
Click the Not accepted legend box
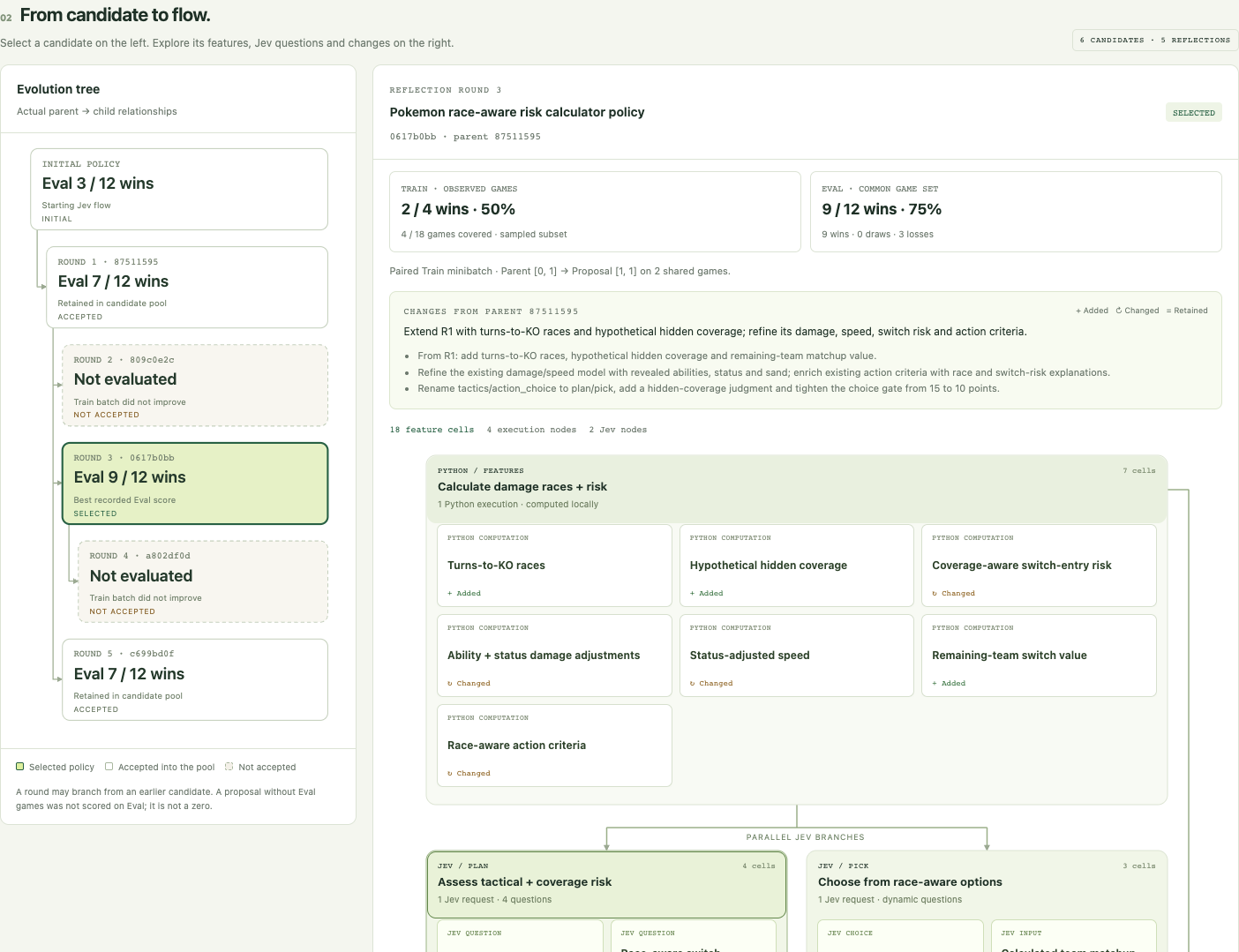click(x=229, y=767)
